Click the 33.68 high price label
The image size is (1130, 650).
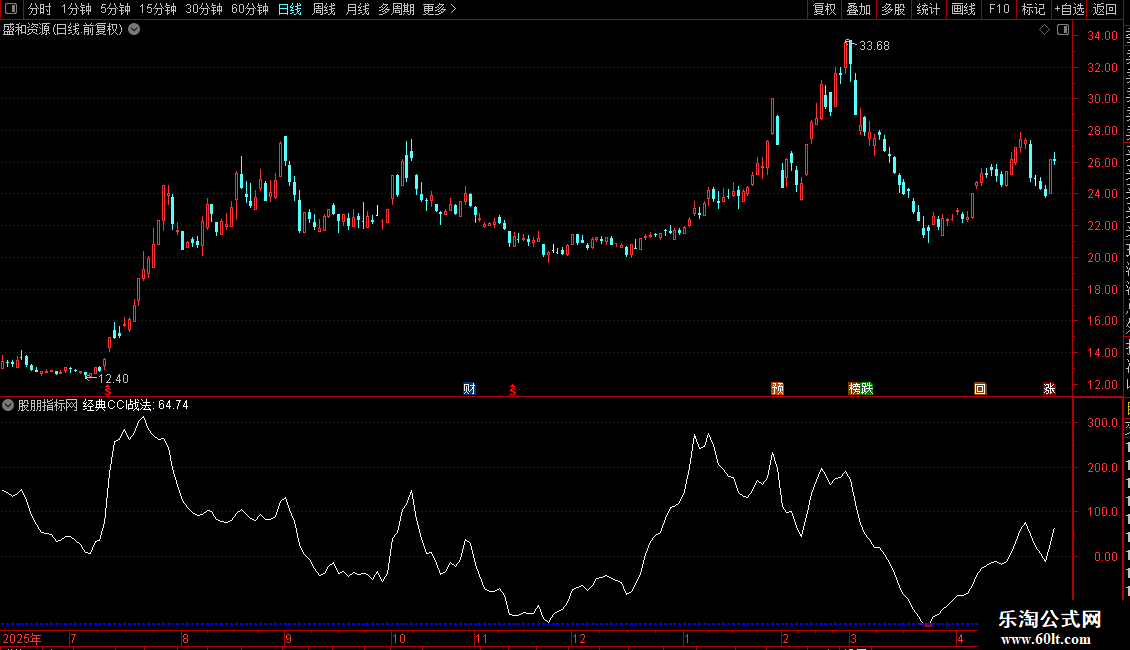tap(874, 45)
